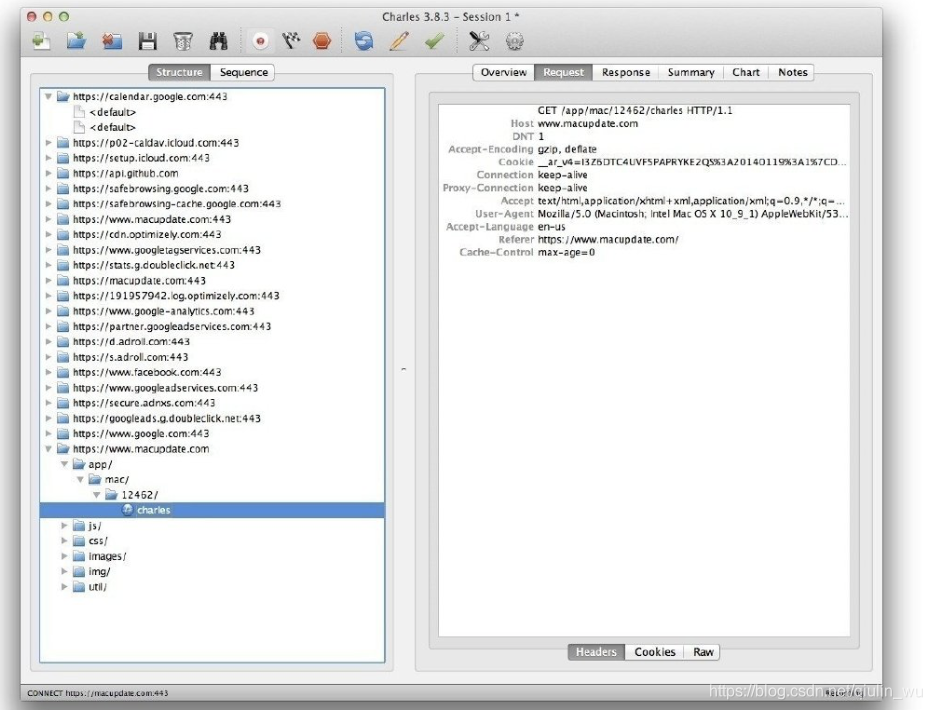Click the Host header value www.macupdate.com
Screen dimensions: 932x710
[x=587, y=124]
